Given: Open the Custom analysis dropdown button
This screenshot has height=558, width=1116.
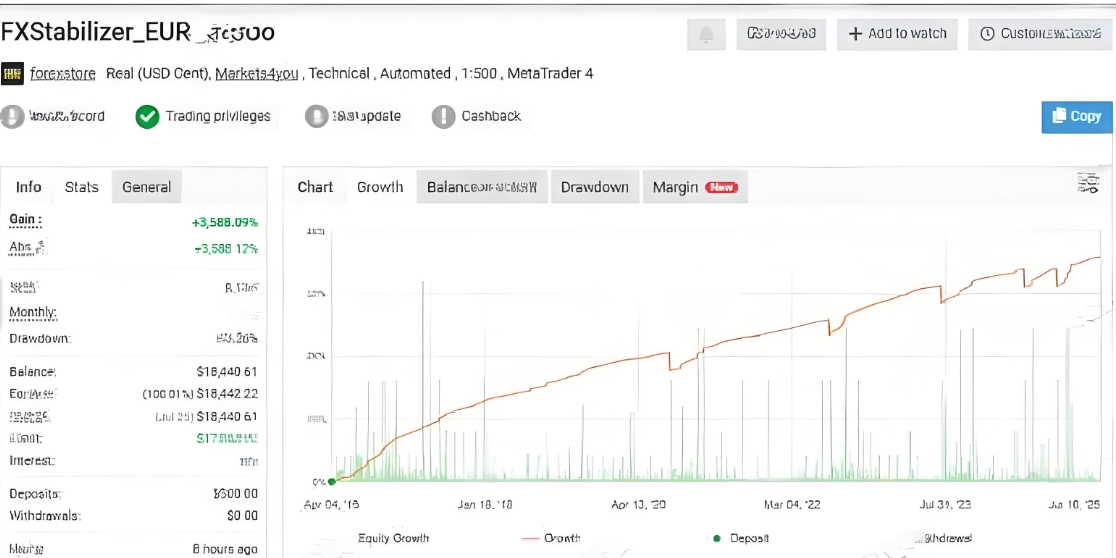Looking at the screenshot, I should pos(1043,34).
